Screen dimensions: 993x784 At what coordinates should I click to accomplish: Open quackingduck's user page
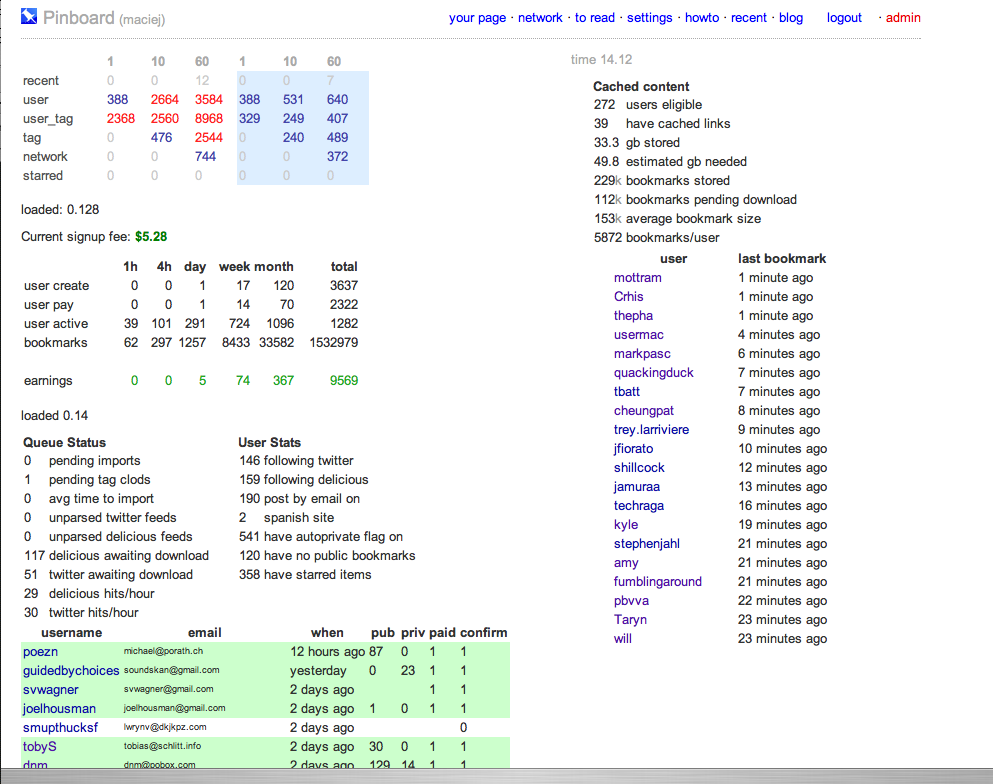pyautogui.click(x=654, y=372)
